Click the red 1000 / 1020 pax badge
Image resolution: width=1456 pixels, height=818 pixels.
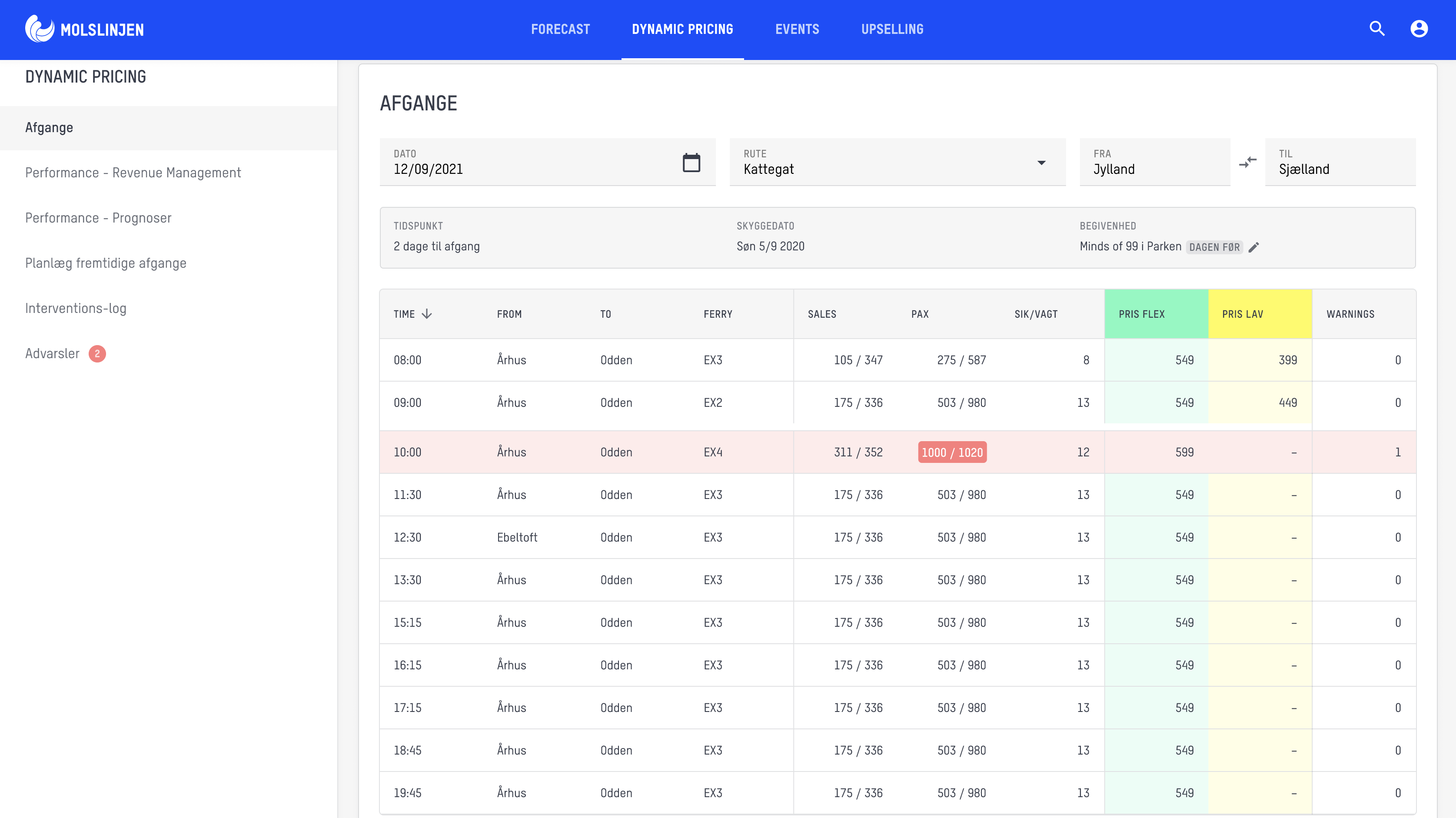pos(952,452)
